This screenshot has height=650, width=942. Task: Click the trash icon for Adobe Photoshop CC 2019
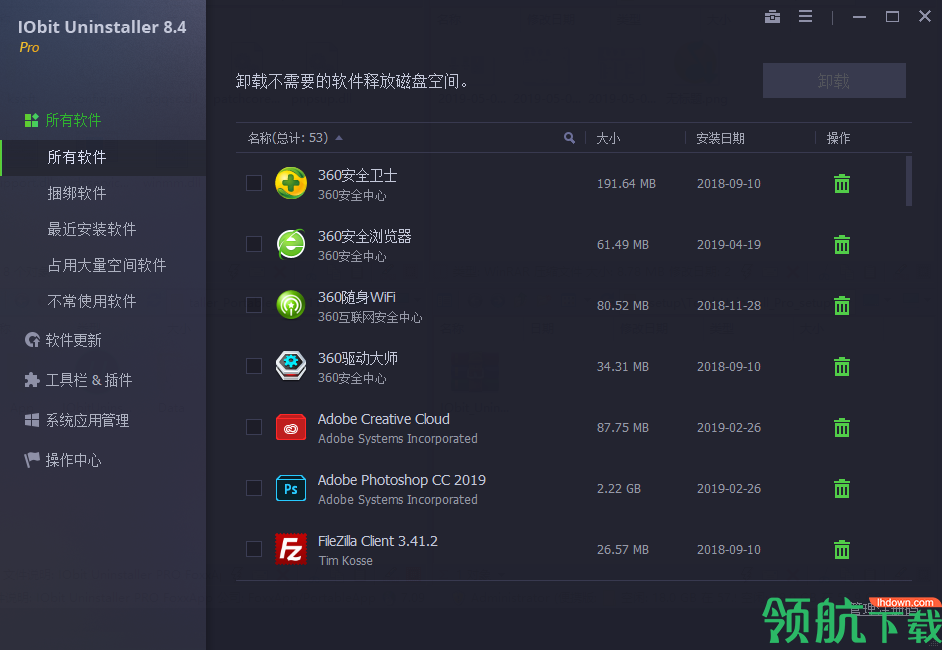point(842,488)
